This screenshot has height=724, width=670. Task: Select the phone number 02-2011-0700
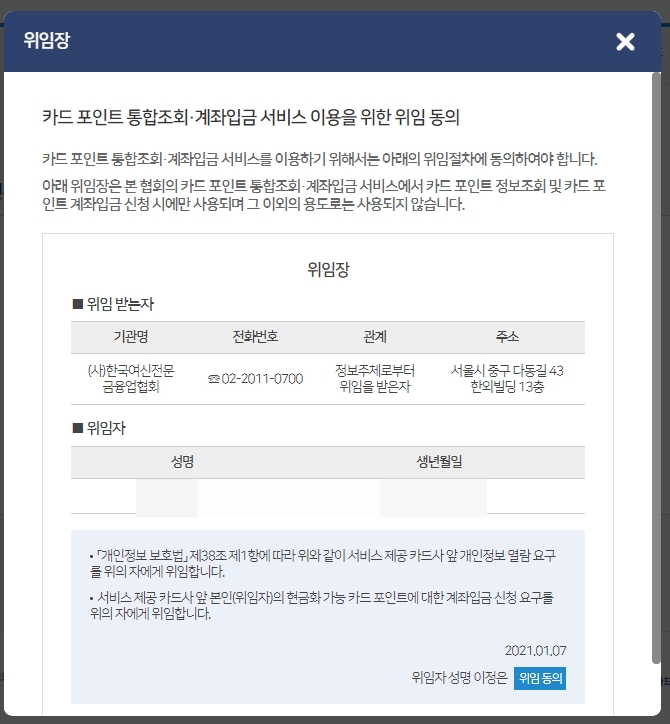point(262,379)
